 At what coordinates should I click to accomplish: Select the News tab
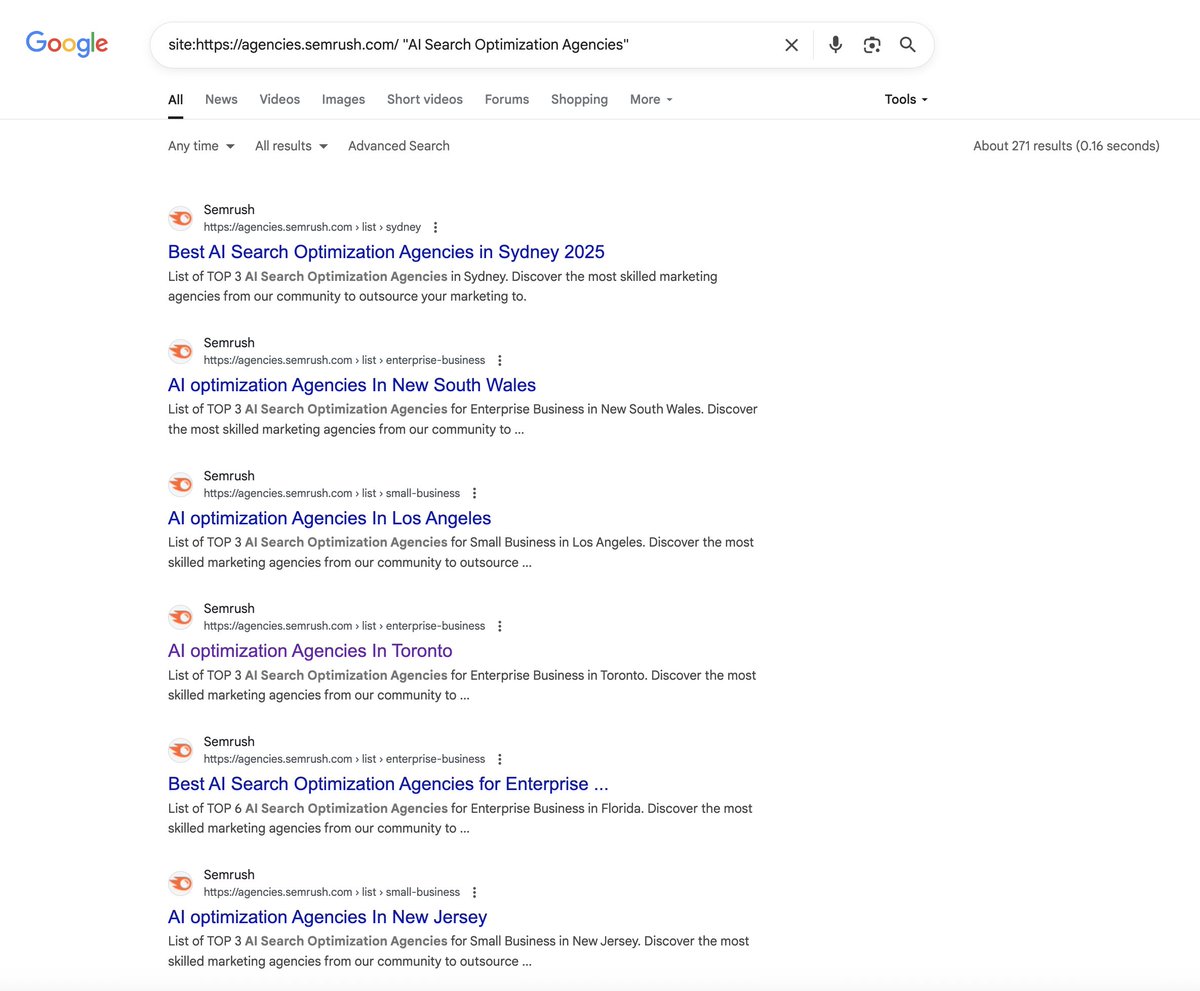click(221, 99)
